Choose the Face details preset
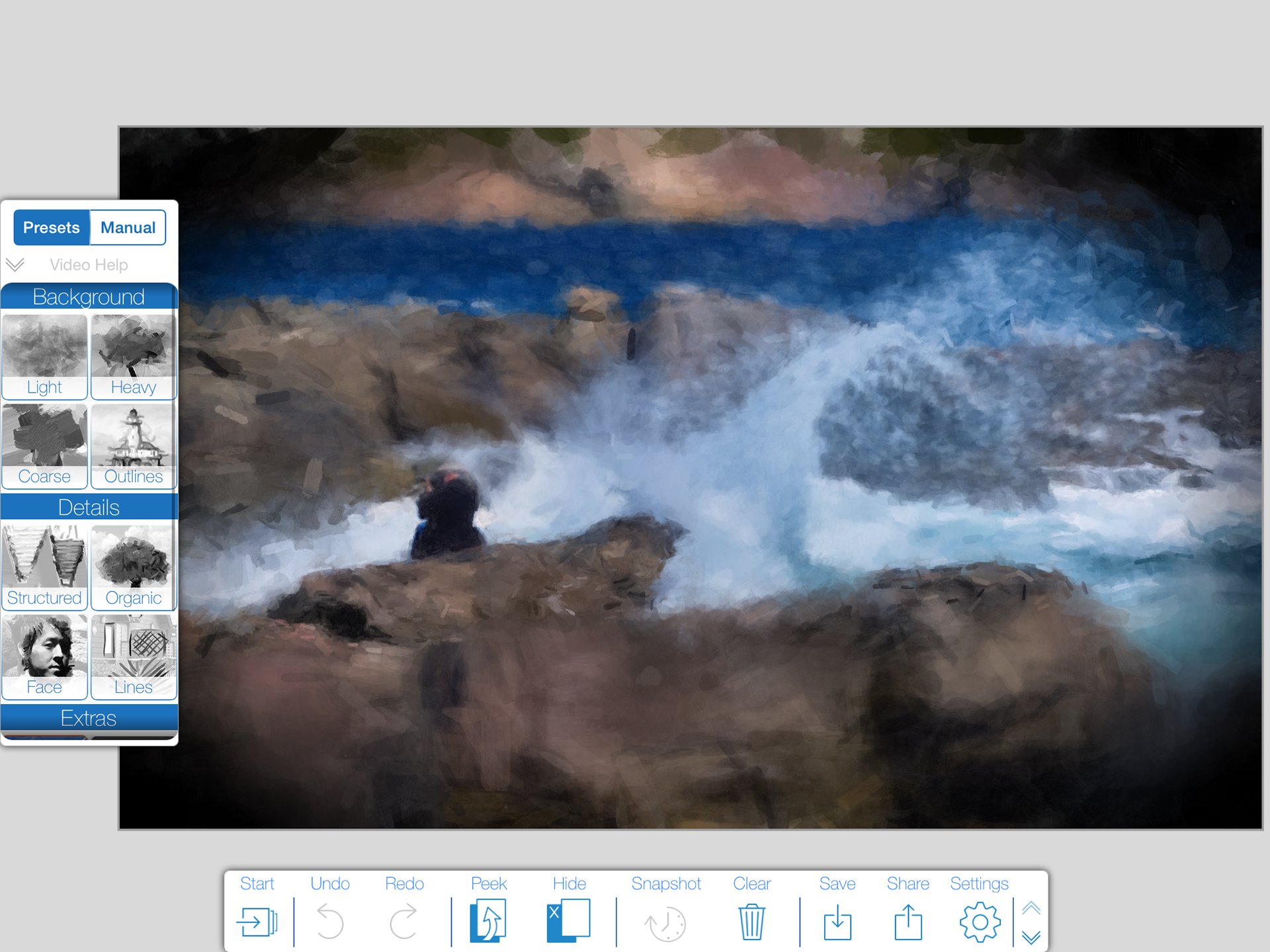Screen dimensions: 1270x952 coord(44,656)
